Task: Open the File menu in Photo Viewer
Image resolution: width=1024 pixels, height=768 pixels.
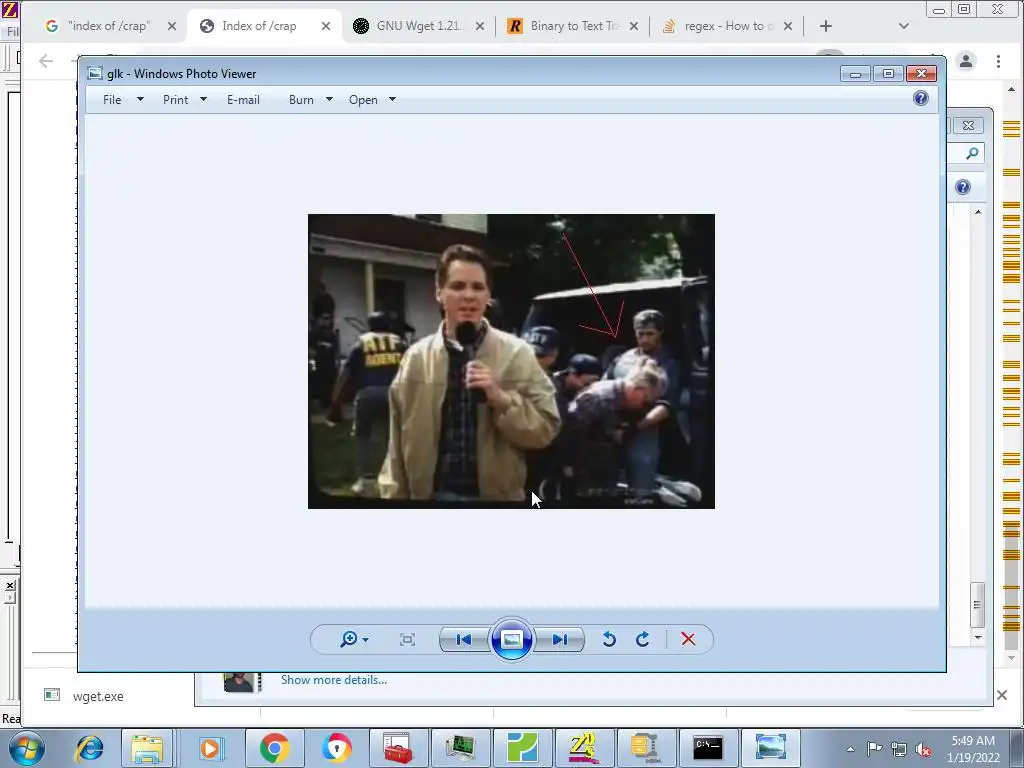Action: (112, 99)
